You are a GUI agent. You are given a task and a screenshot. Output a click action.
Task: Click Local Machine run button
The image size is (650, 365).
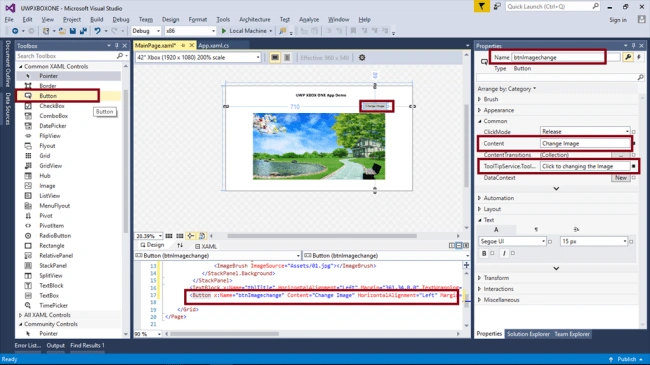point(246,31)
